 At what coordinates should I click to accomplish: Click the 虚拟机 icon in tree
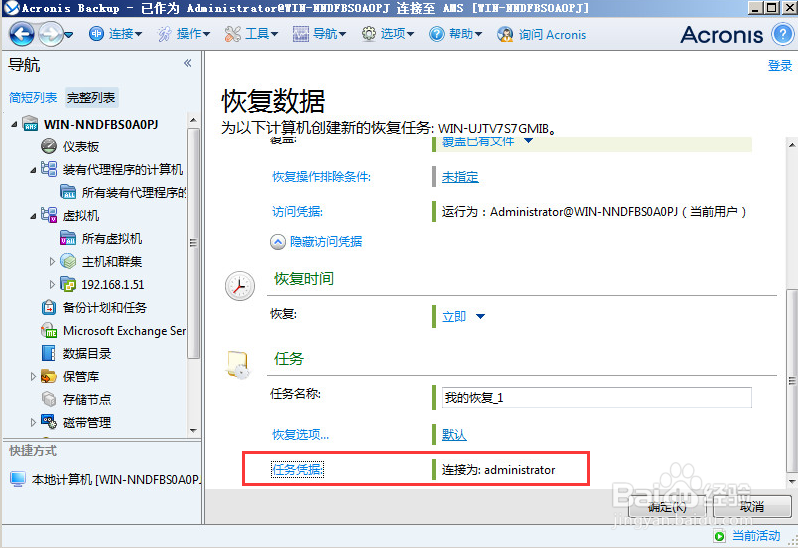click(49, 215)
